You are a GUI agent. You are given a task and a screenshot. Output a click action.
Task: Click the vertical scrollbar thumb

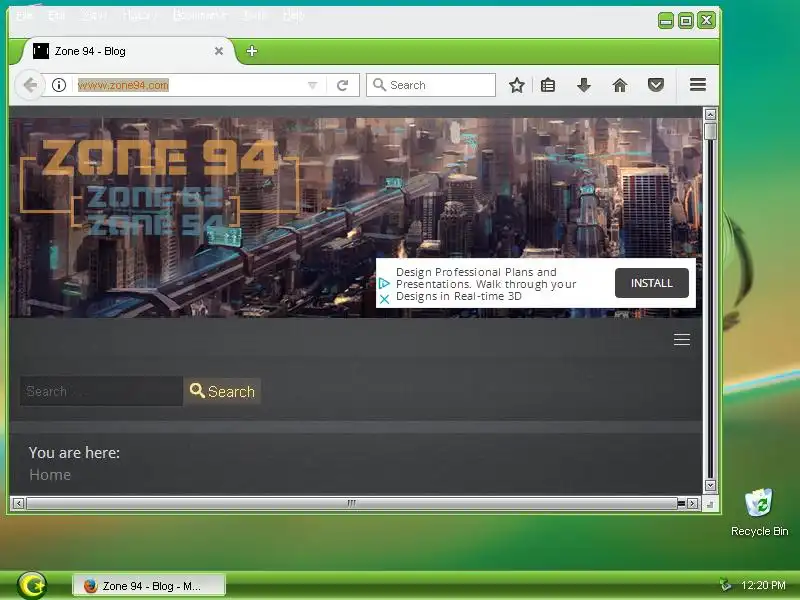pyautogui.click(x=710, y=131)
